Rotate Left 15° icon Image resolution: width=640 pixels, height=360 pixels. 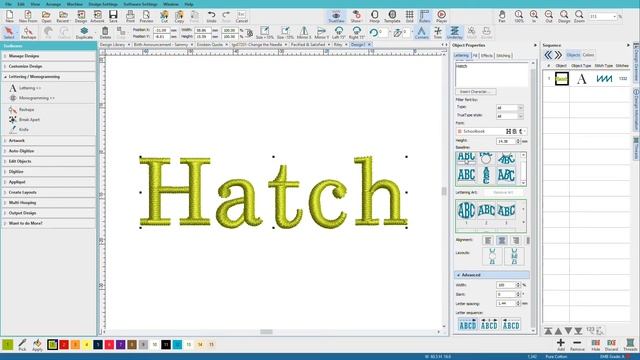click(x=338, y=32)
